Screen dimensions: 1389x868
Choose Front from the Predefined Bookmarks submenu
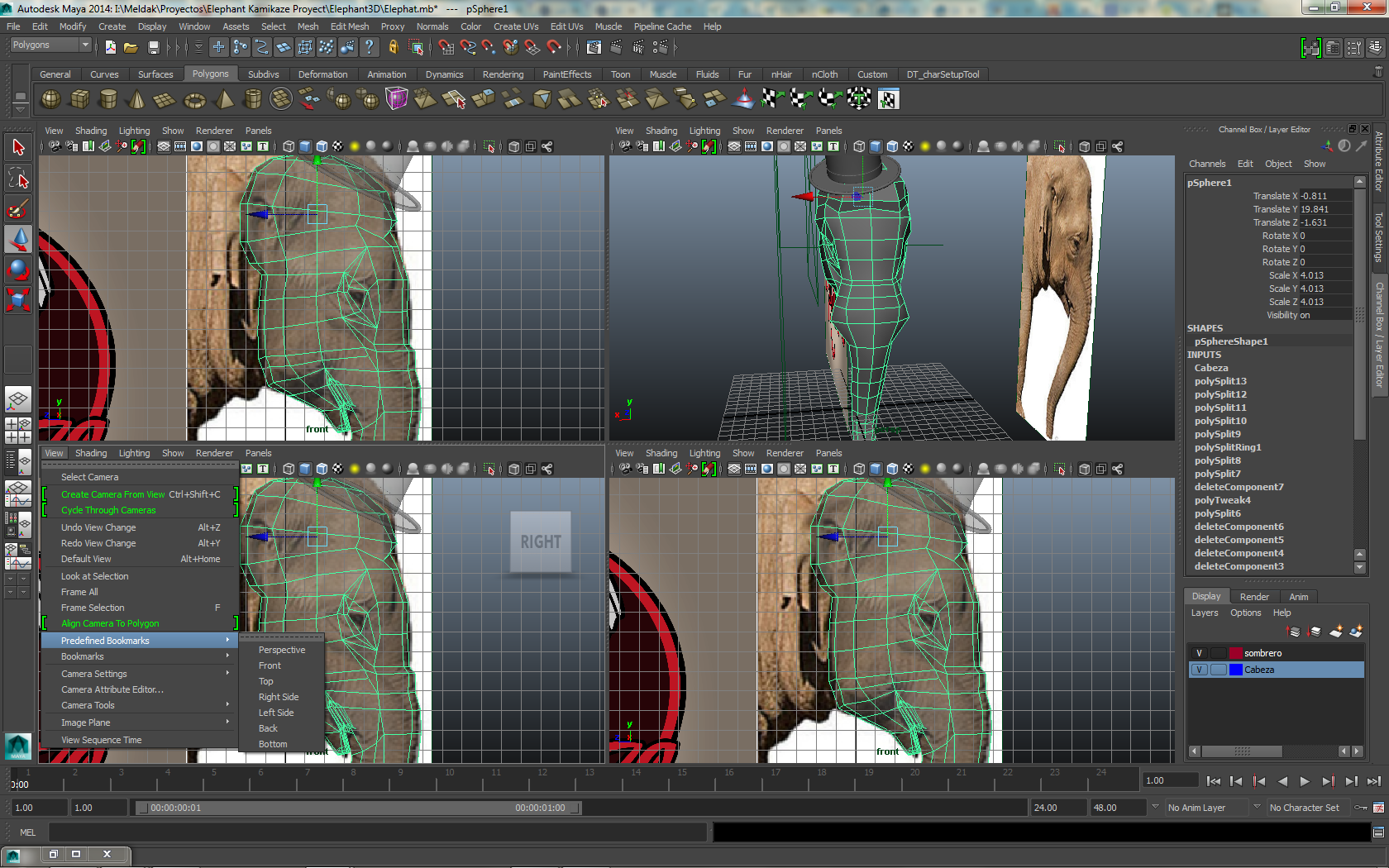coord(270,665)
